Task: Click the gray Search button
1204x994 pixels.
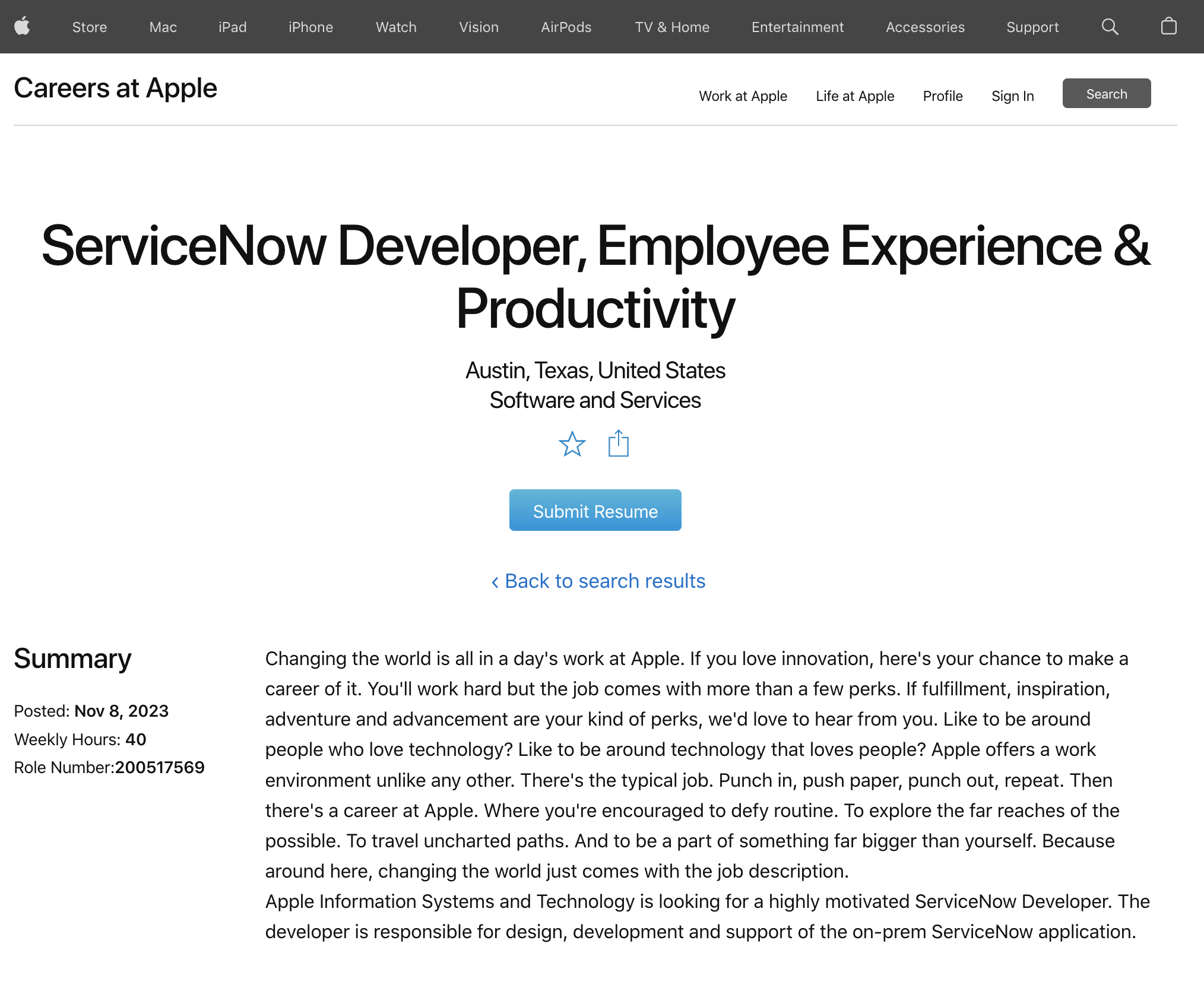Action: coord(1106,94)
